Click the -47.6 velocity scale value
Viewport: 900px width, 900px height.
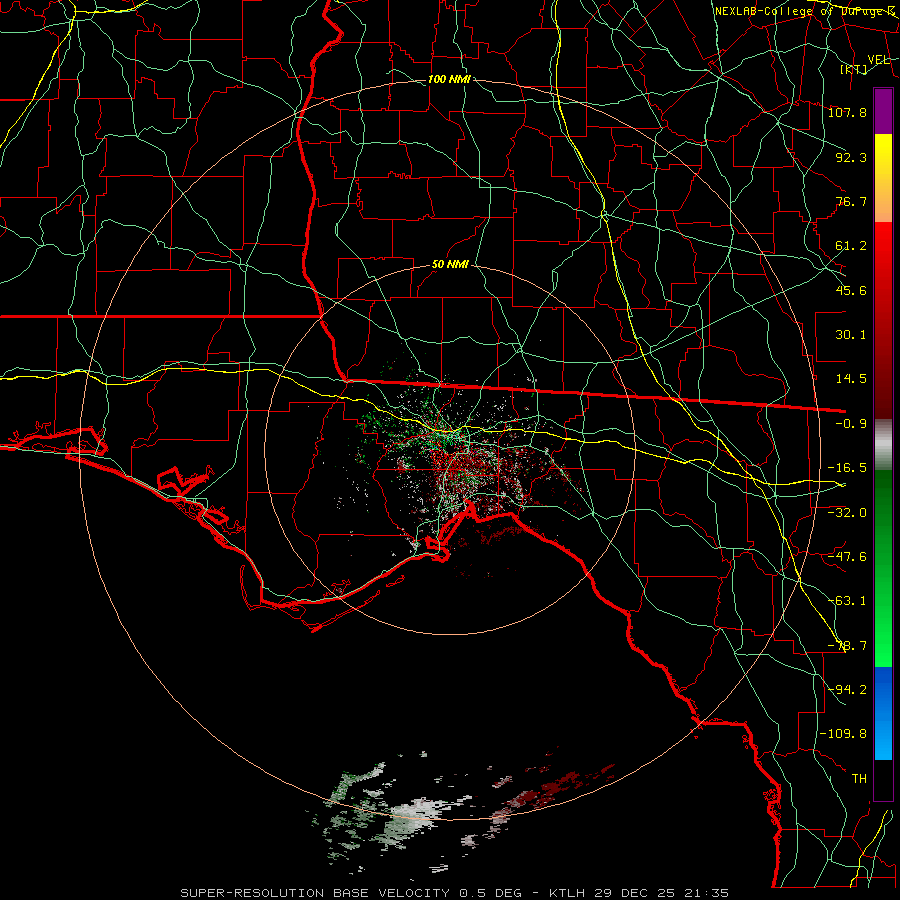[x=847, y=556]
